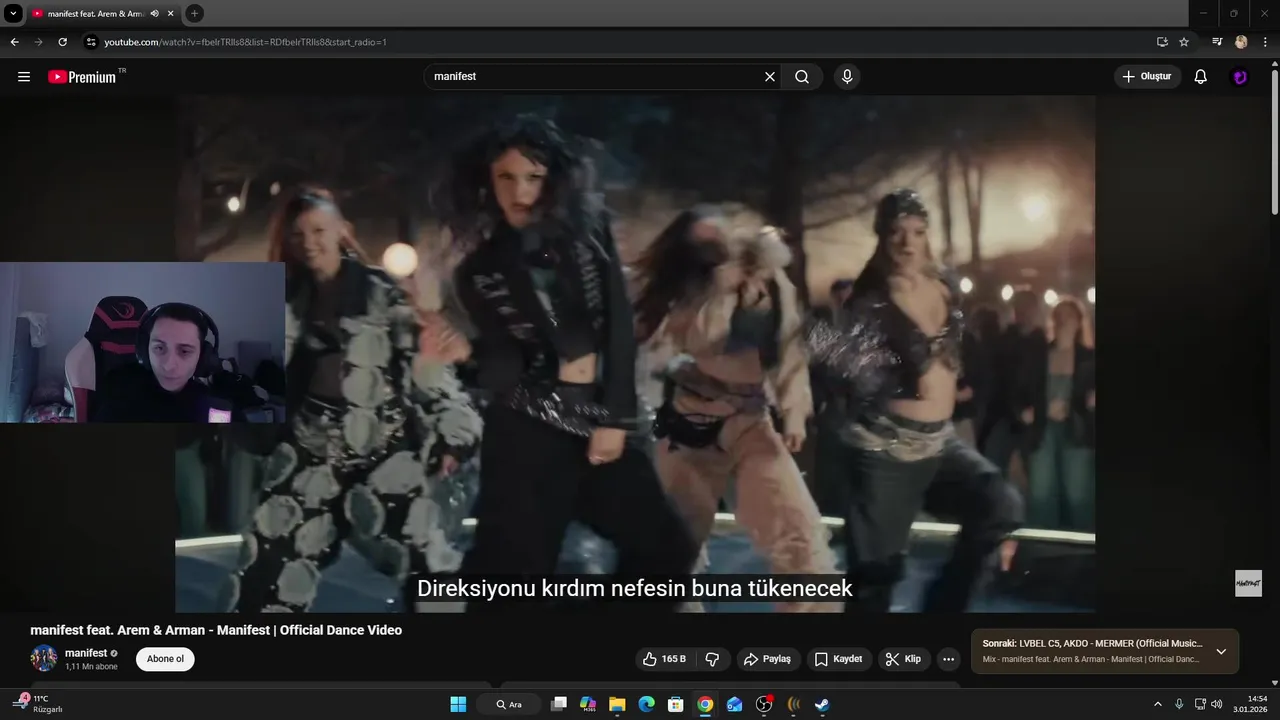The height and width of the screenshot is (720, 1280).
Task: Subscribe with Abone ol button
Action: click(165, 659)
